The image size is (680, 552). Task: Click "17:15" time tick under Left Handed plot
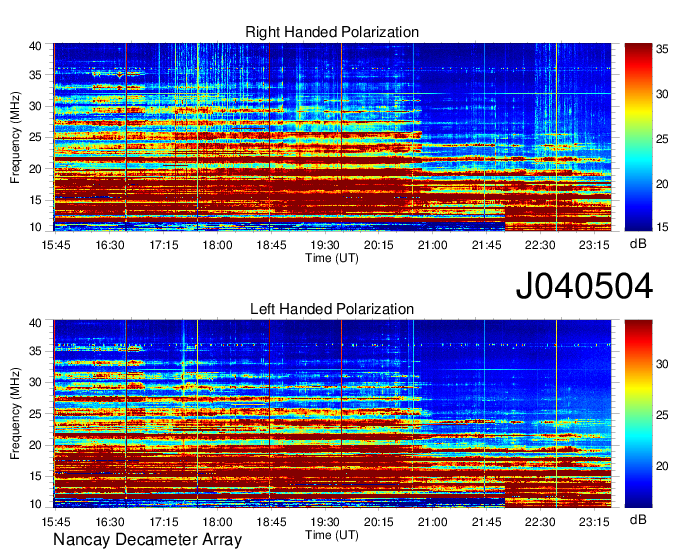click(163, 522)
